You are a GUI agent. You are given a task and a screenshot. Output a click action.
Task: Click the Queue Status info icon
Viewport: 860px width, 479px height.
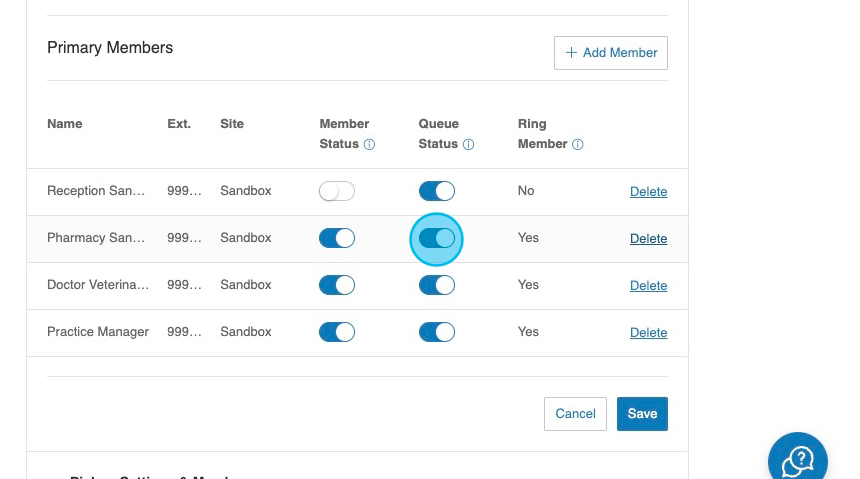tap(468, 144)
